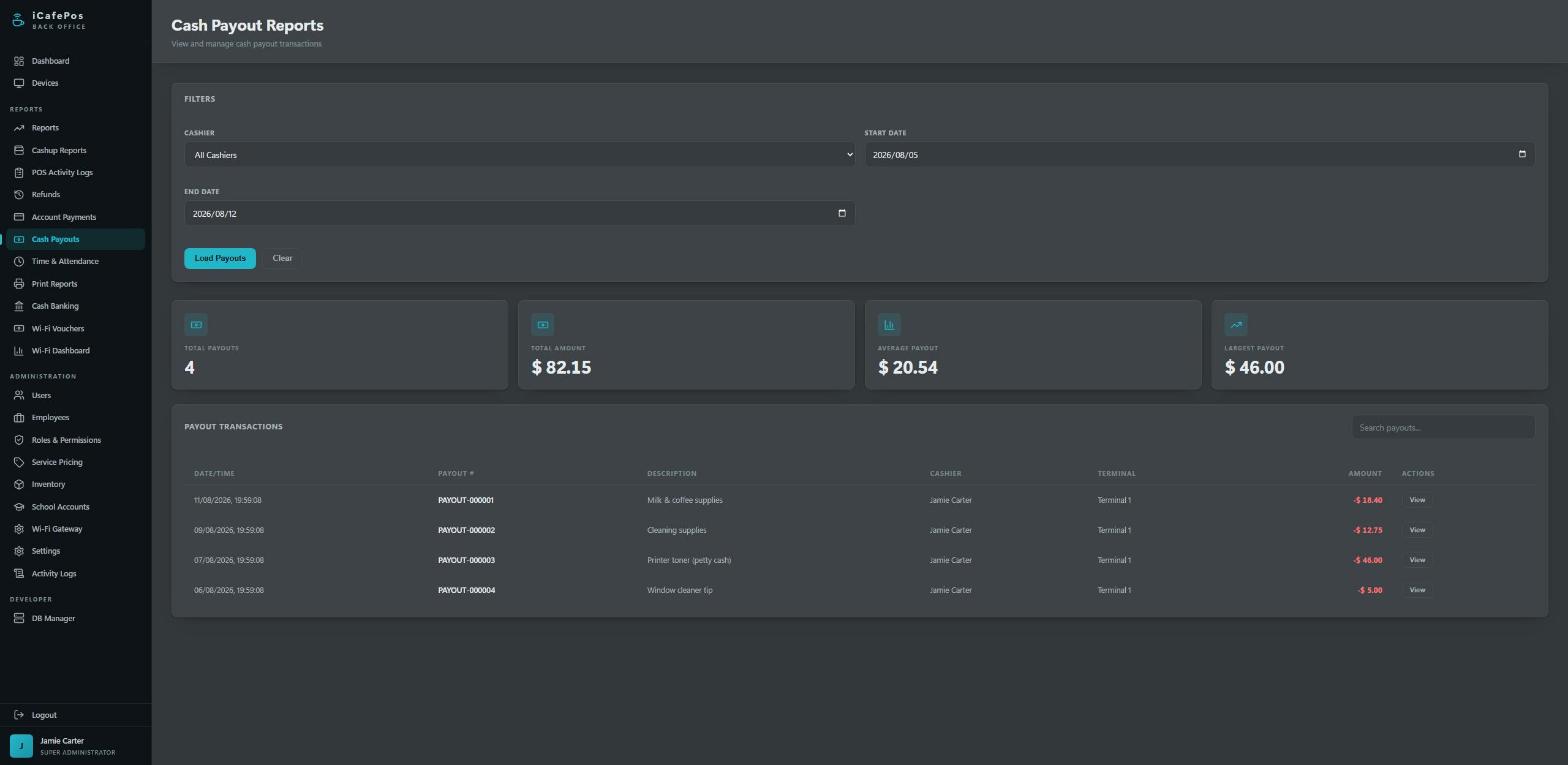Open Refunds menu item

point(75,194)
